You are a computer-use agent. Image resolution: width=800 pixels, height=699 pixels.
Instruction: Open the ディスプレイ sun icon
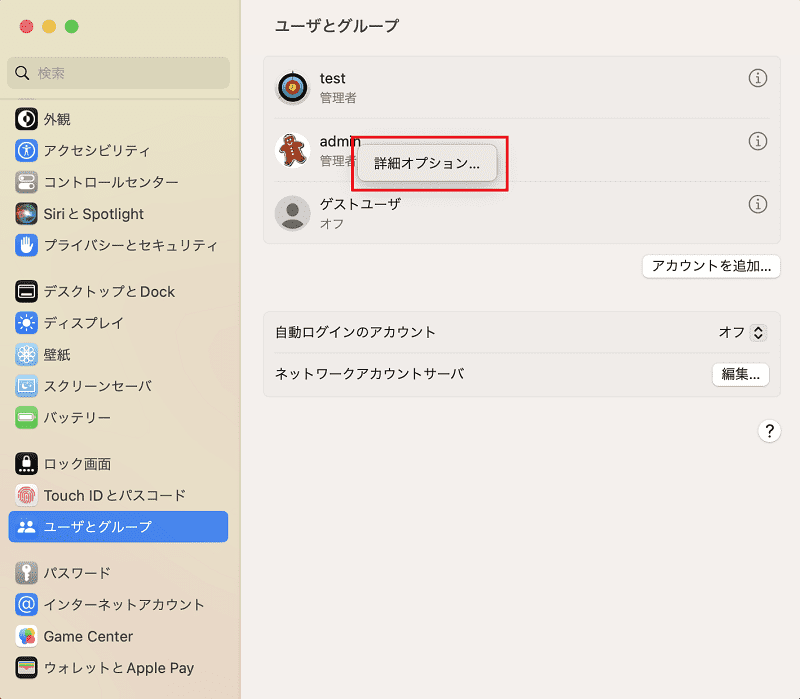click(x=26, y=323)
